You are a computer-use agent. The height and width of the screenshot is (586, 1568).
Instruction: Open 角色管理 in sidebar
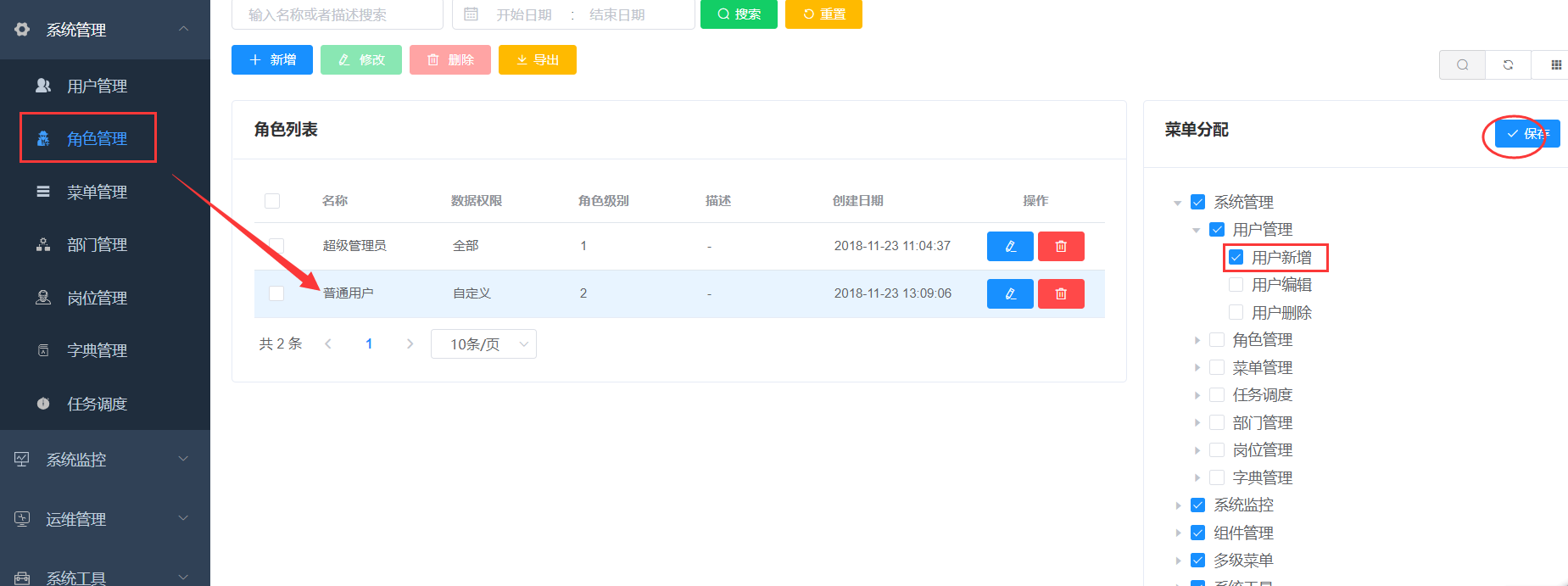pyautogui.click(x=105, y=138)
